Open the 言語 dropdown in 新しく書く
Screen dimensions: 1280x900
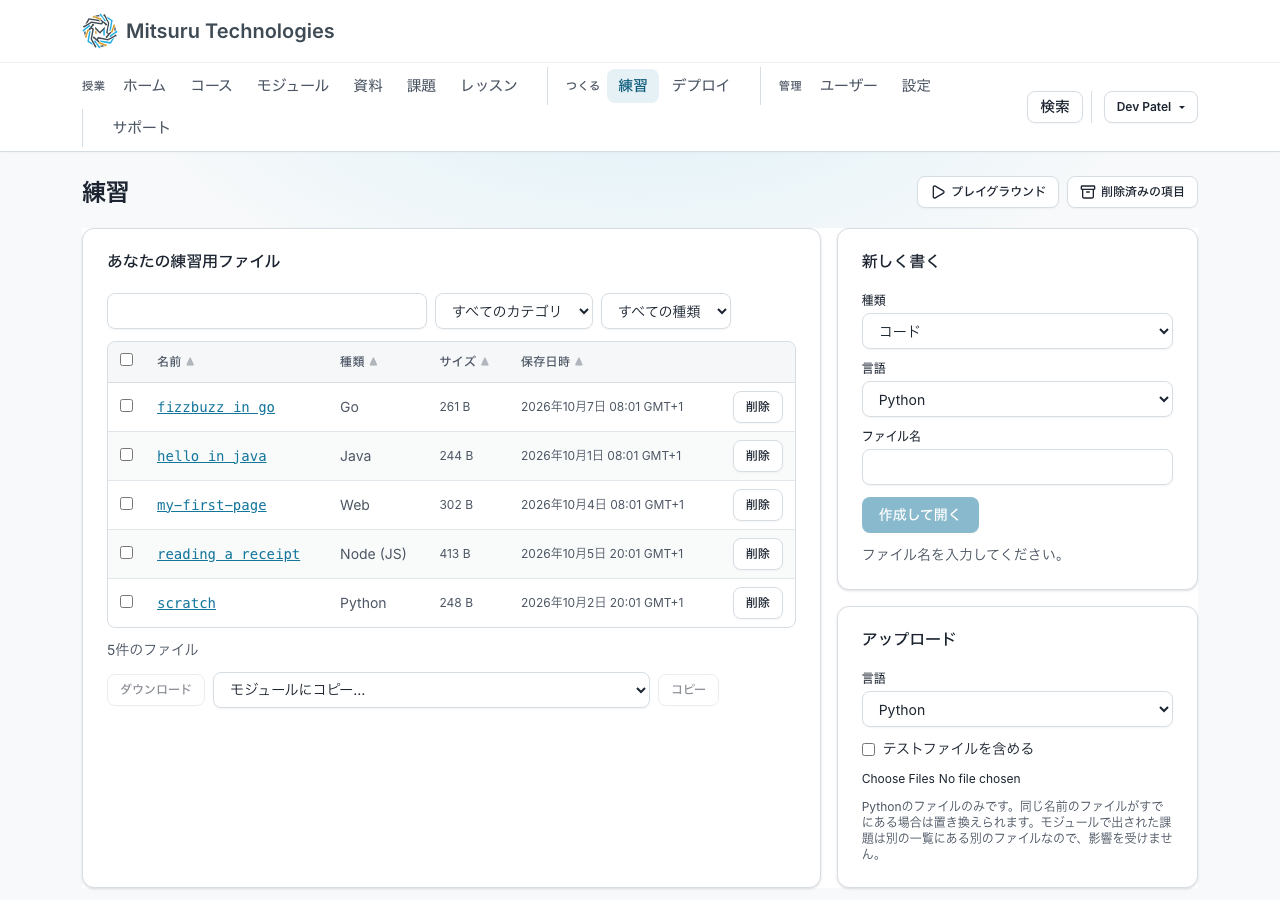click(1017, 399)
